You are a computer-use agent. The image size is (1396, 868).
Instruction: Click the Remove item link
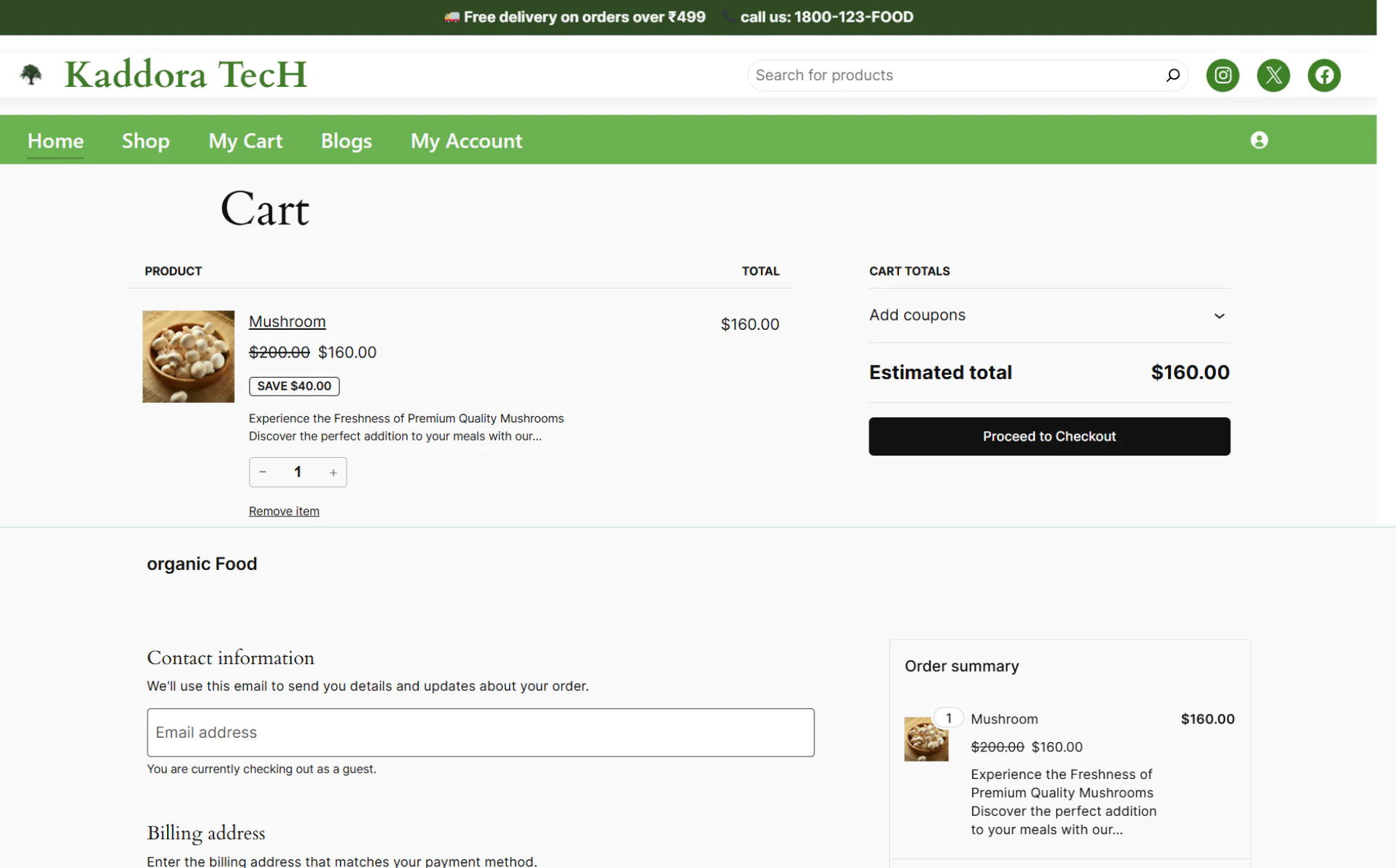click(284, 511)
